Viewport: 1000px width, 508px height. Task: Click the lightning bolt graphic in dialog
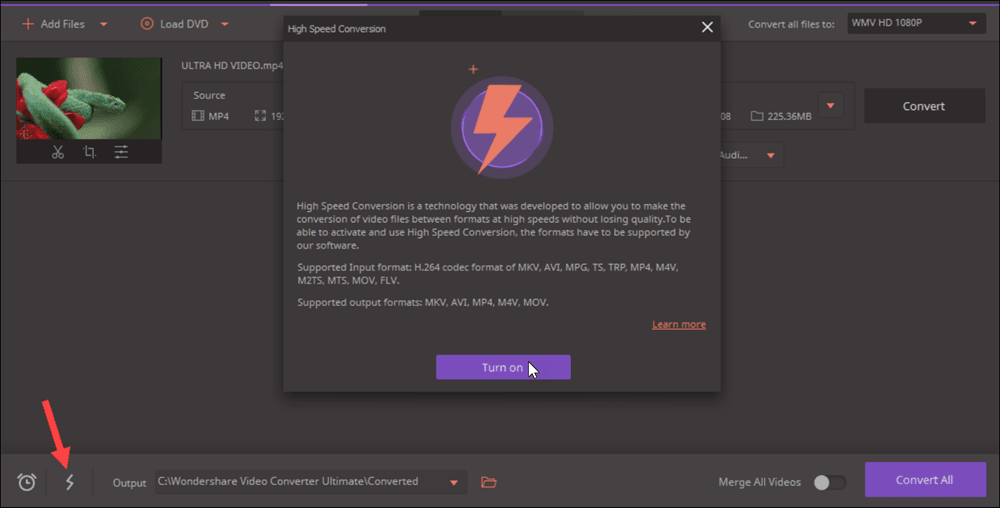point(502,127)
